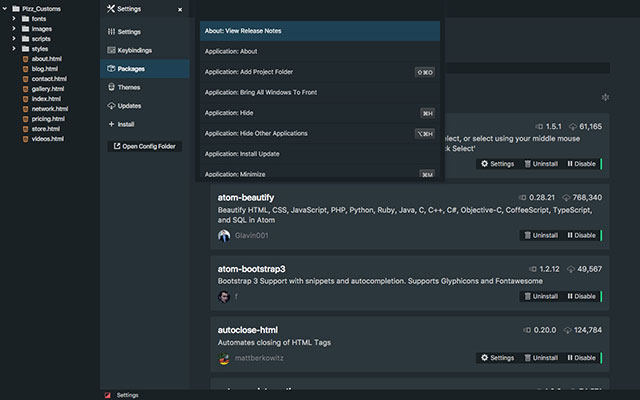Open Settings for autoclose-html
Image resolution: width=640 pixels, height=400 pixels.
(x=498, y=358)
